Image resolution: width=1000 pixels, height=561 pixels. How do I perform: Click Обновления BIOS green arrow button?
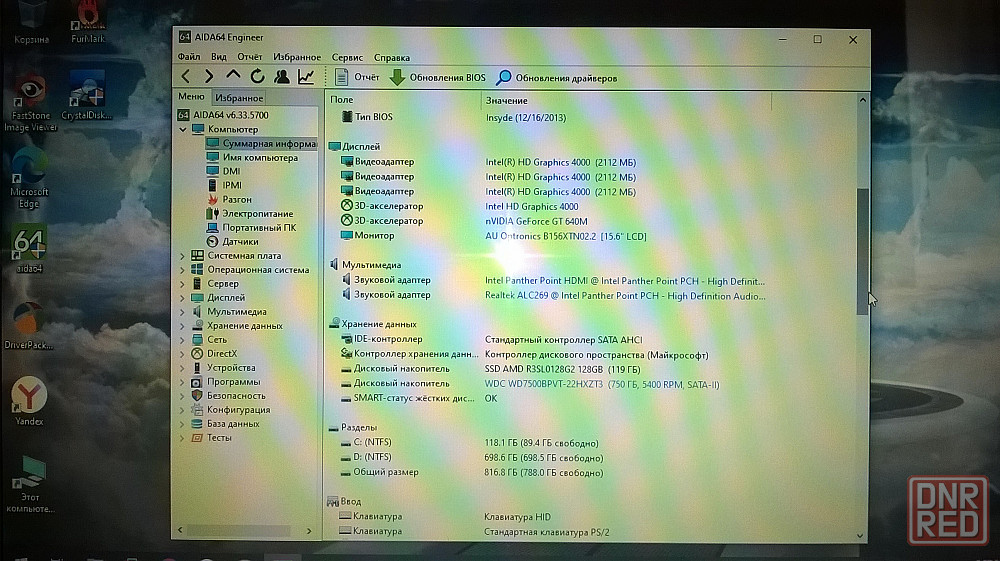pos(438,78)
